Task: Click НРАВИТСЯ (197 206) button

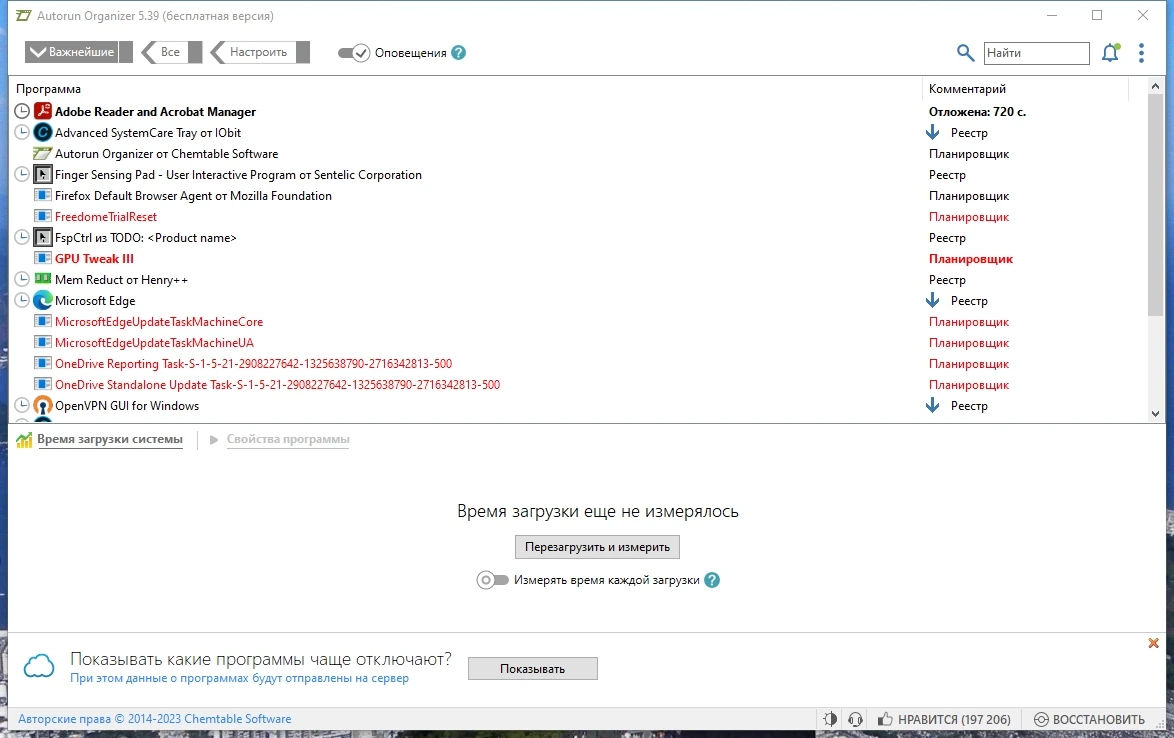Action: point(944,719)
